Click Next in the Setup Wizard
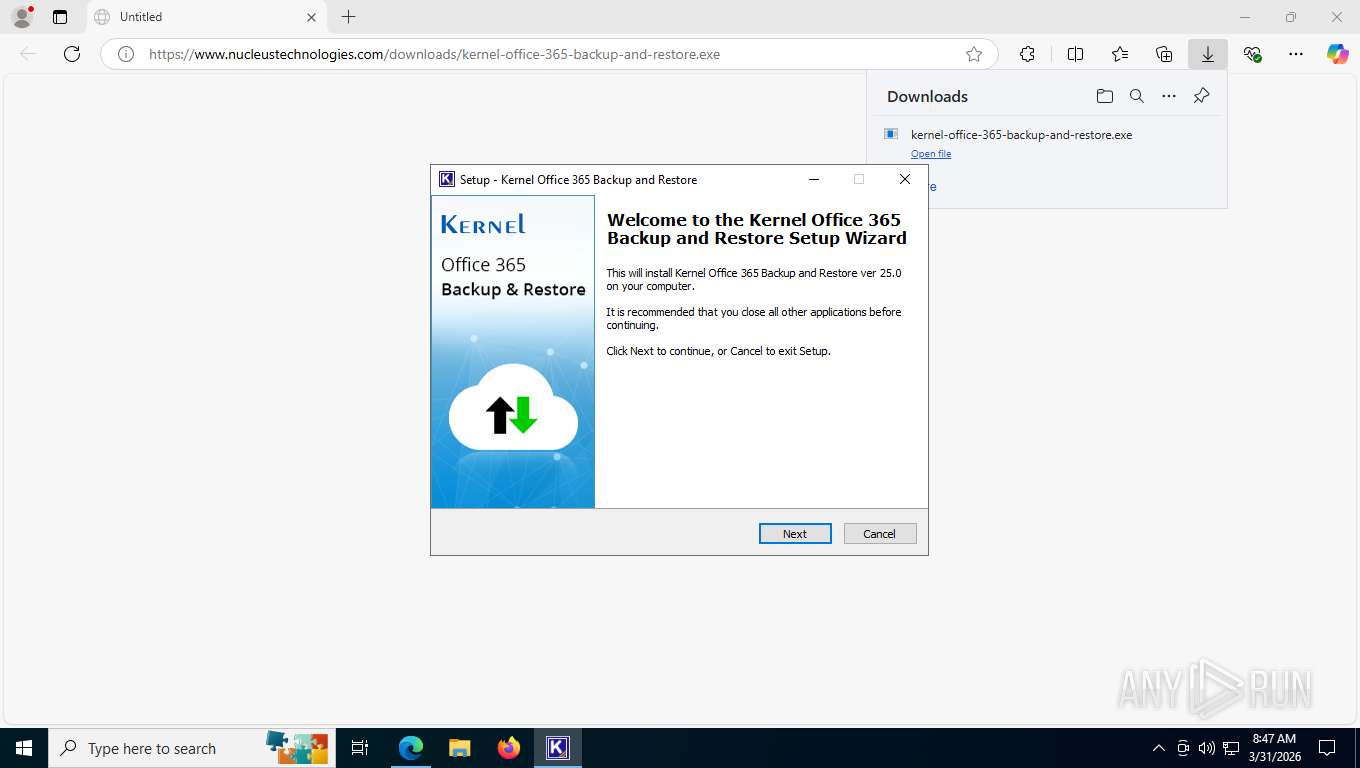The width and height of the screenshot is (1360, 768). coord(795,534)
